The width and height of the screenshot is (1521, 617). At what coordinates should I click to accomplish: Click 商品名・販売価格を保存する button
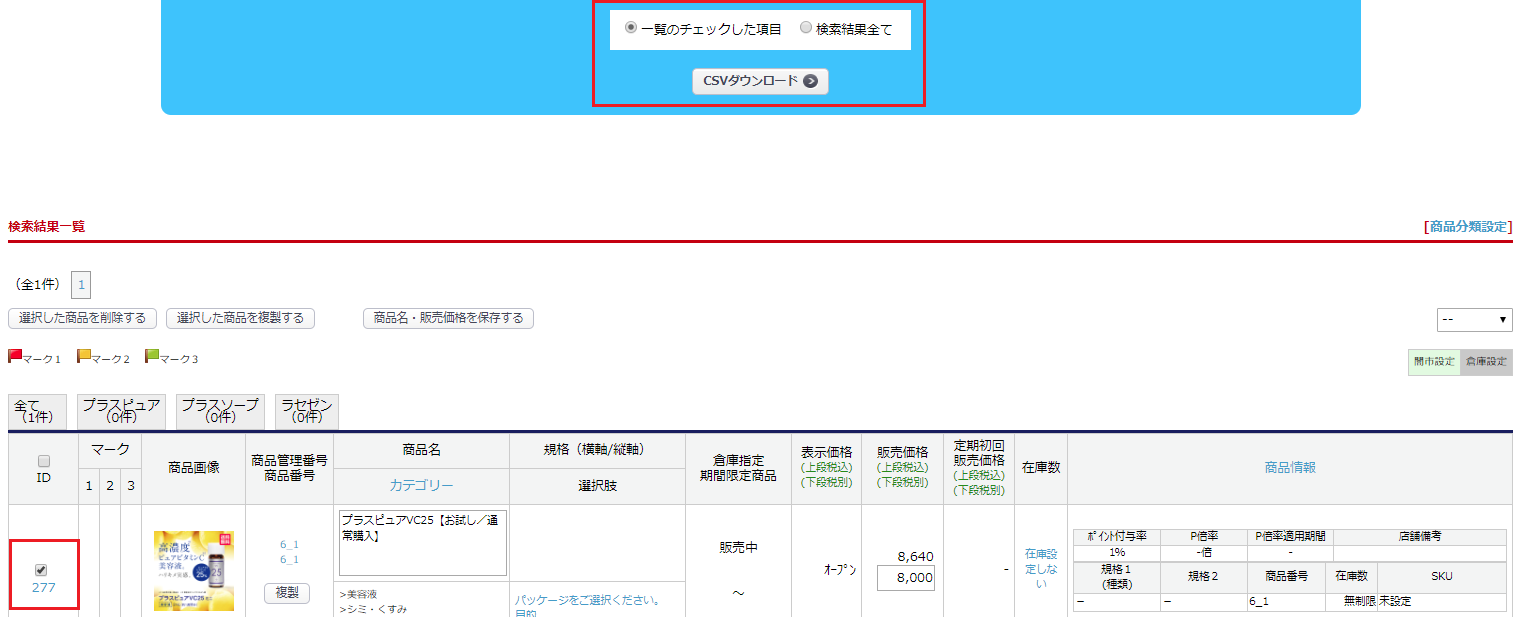[448, 318]
